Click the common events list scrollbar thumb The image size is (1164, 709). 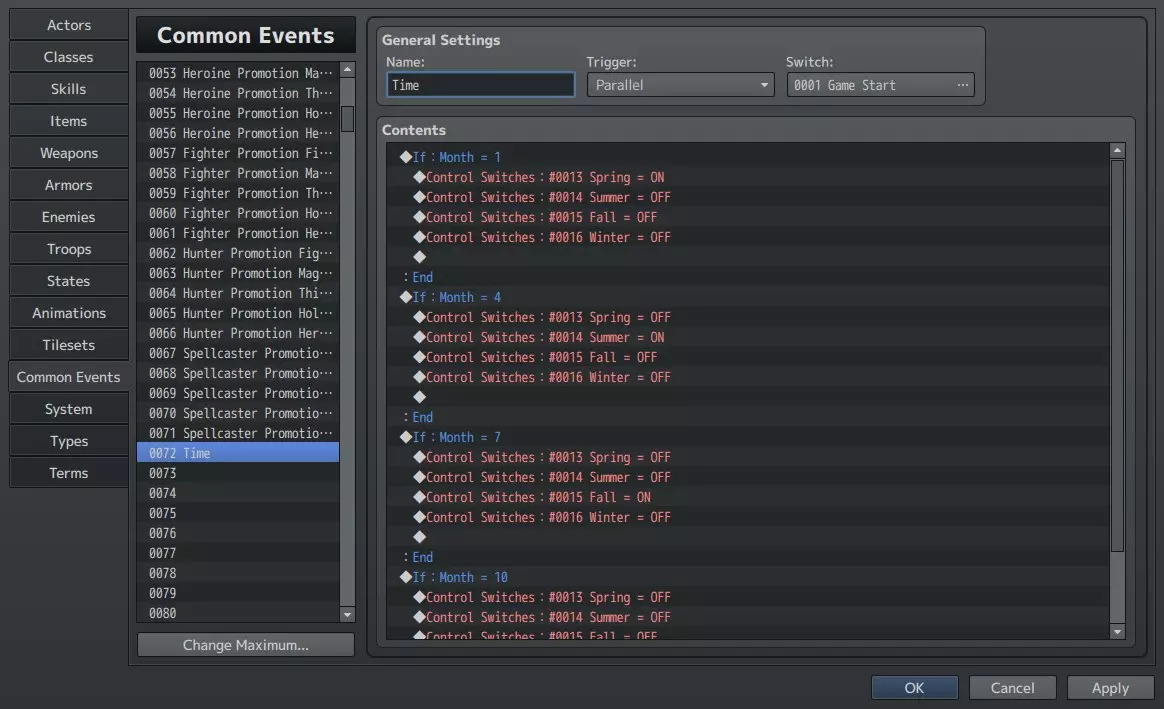347,119
